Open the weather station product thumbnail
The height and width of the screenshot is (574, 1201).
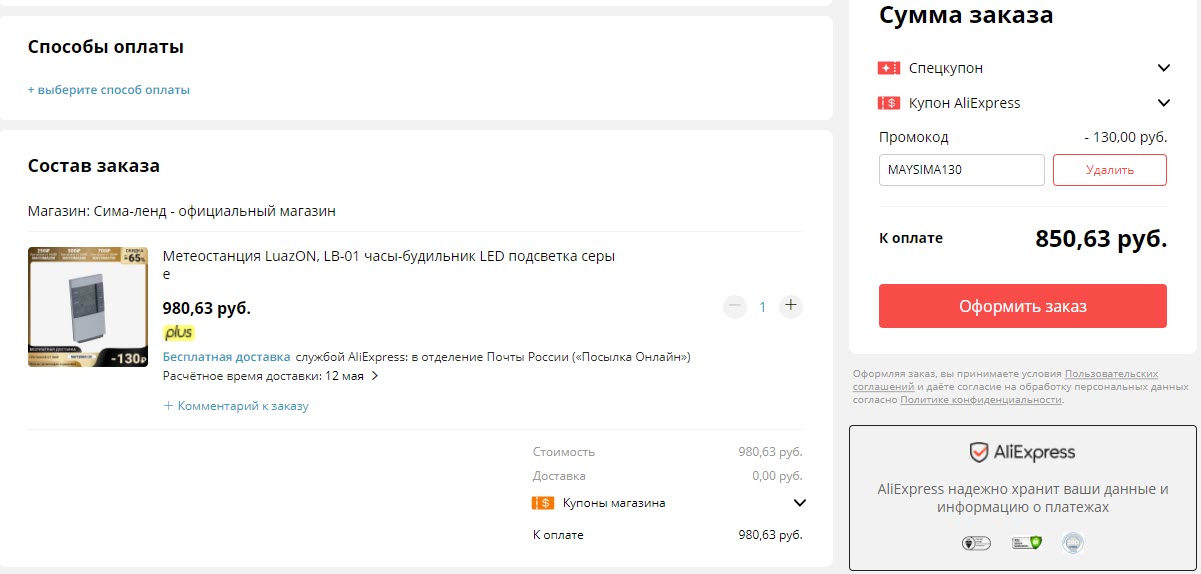pos(88,306)
